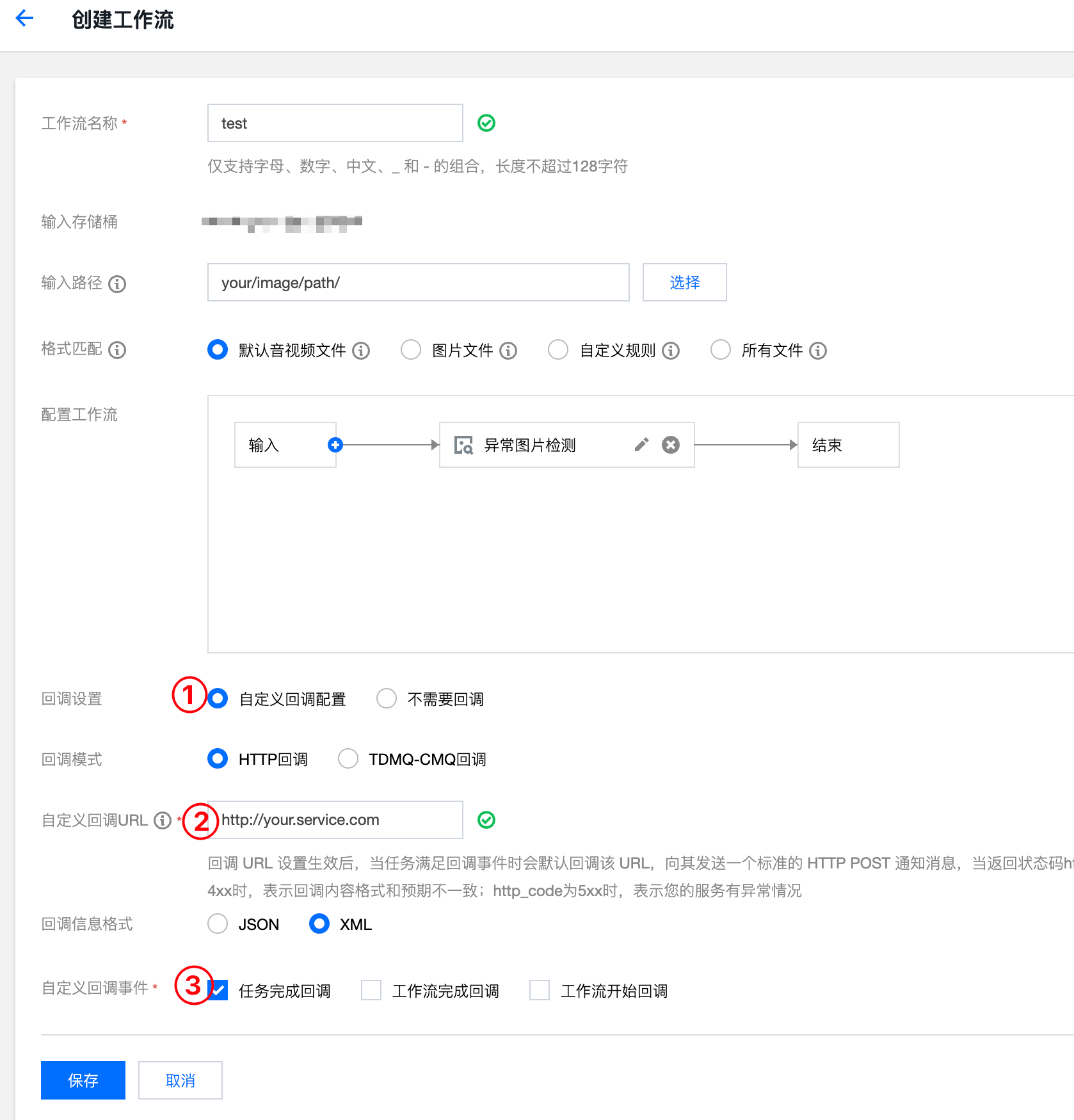Screen dimensions: 1074x1120
Task: Click info icon next to 自定义规则
Action: click(671, 351)
